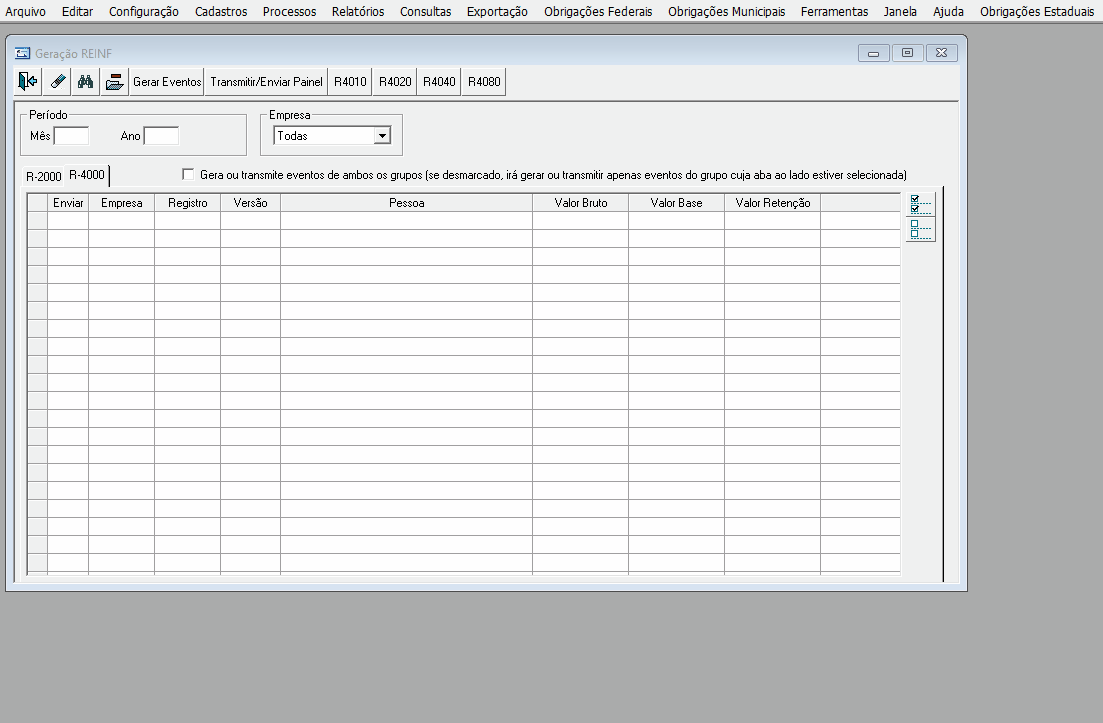Click Gerar Eventos button
Viewport: 1103px width, 723px height.
(167, 82)
